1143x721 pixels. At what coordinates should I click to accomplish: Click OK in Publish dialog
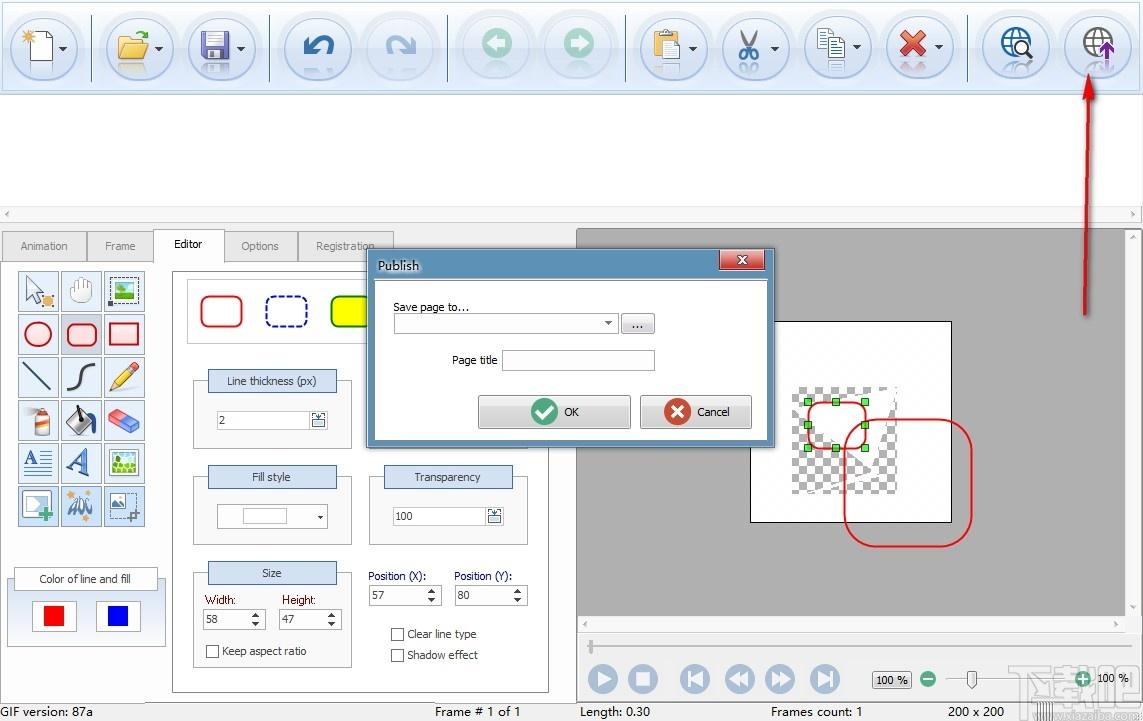554,412
